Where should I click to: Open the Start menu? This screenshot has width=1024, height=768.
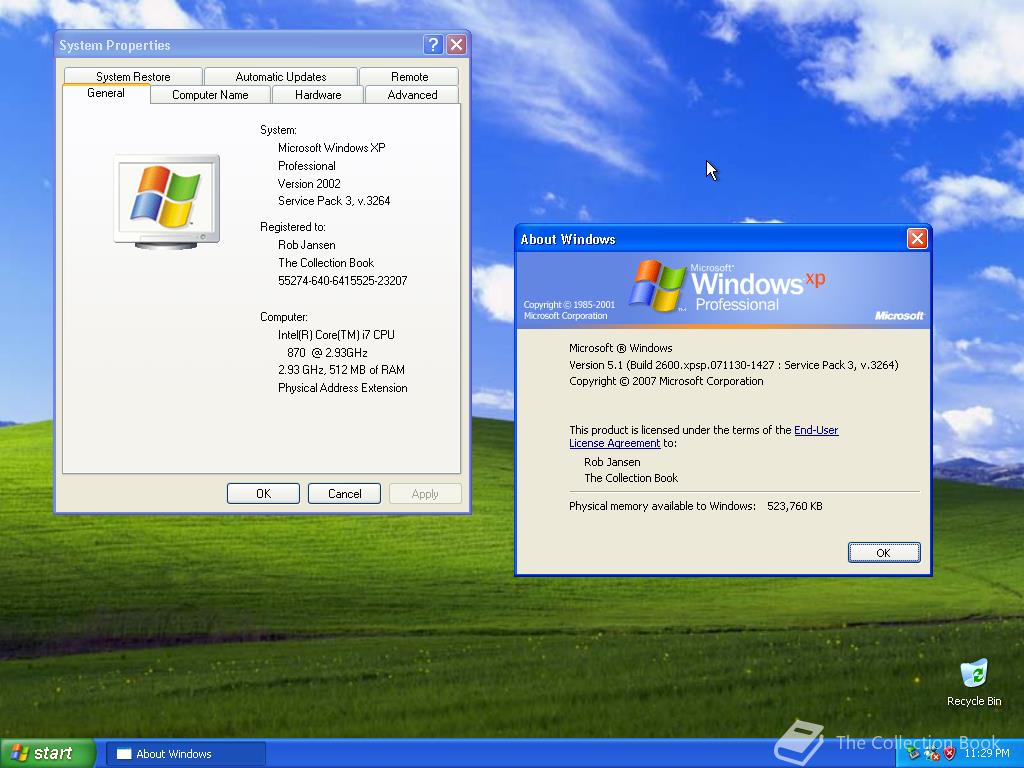45,753
